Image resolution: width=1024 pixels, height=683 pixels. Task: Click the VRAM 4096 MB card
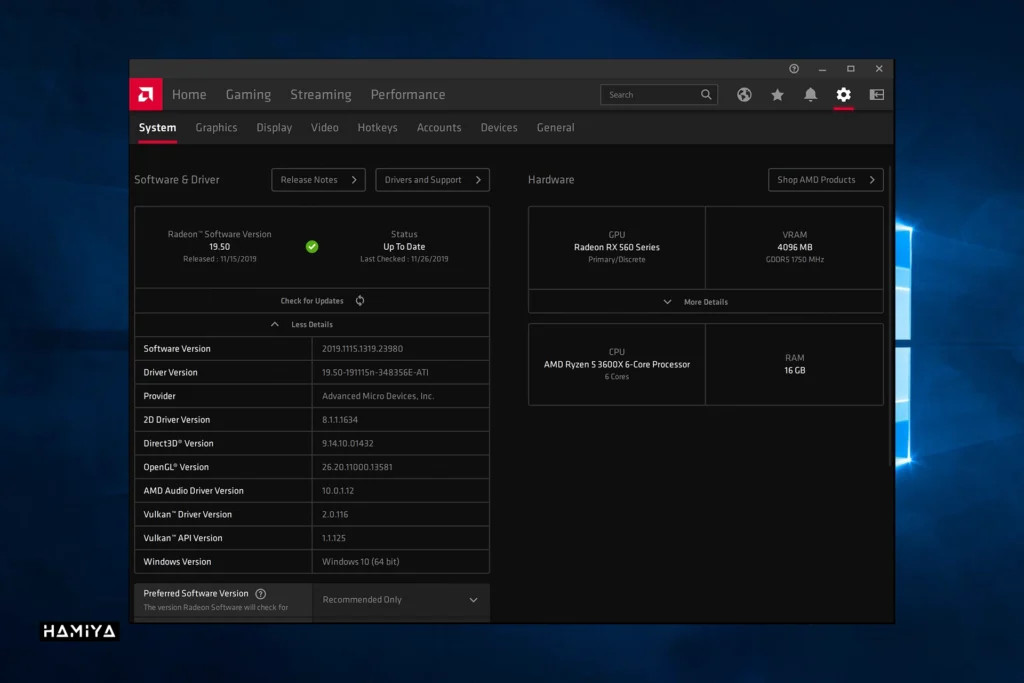(x=795, y=247)
